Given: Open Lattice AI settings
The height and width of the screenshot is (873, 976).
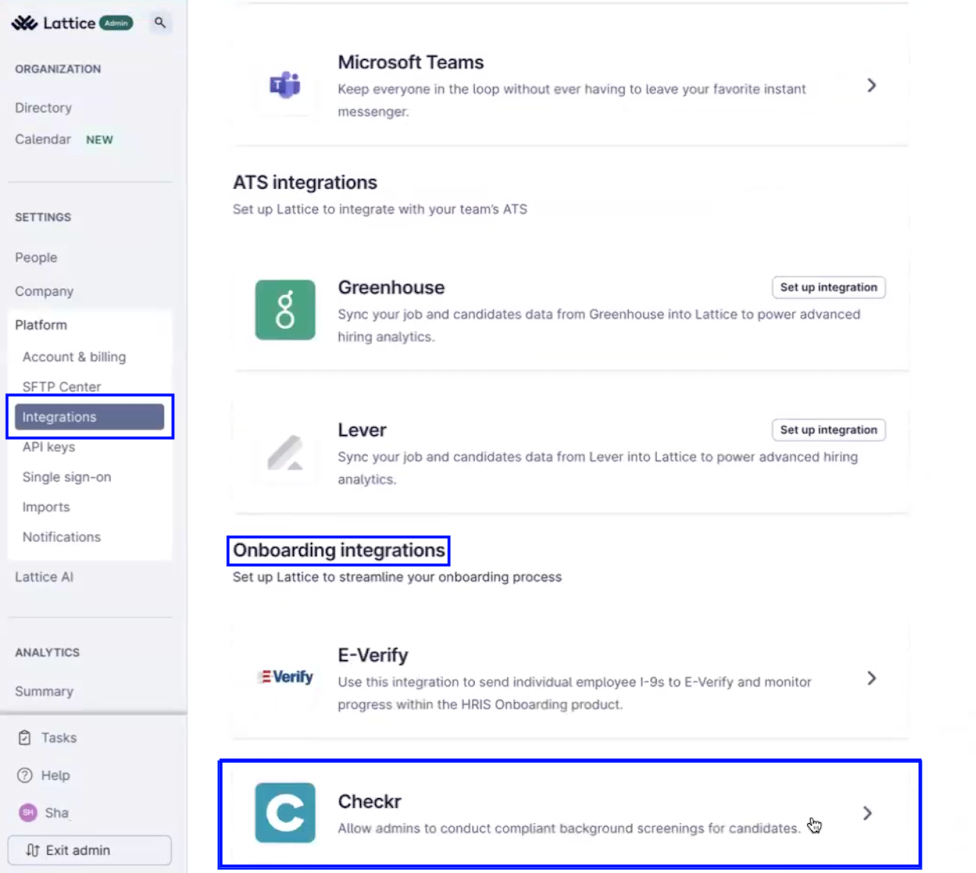Looking at the screenshot, I should [44, 577].
